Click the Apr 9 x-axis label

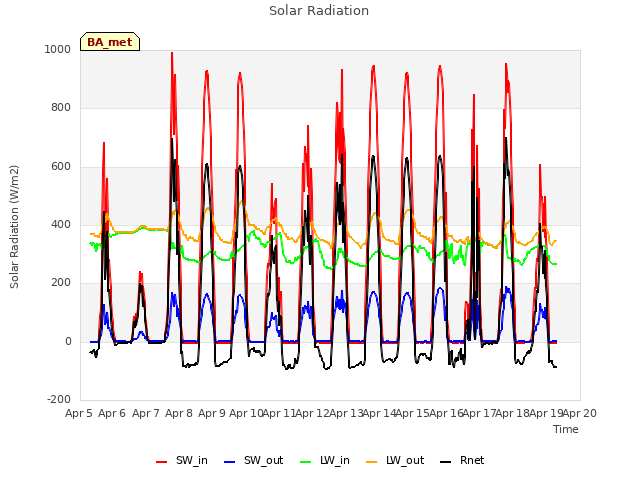(212, 413)
